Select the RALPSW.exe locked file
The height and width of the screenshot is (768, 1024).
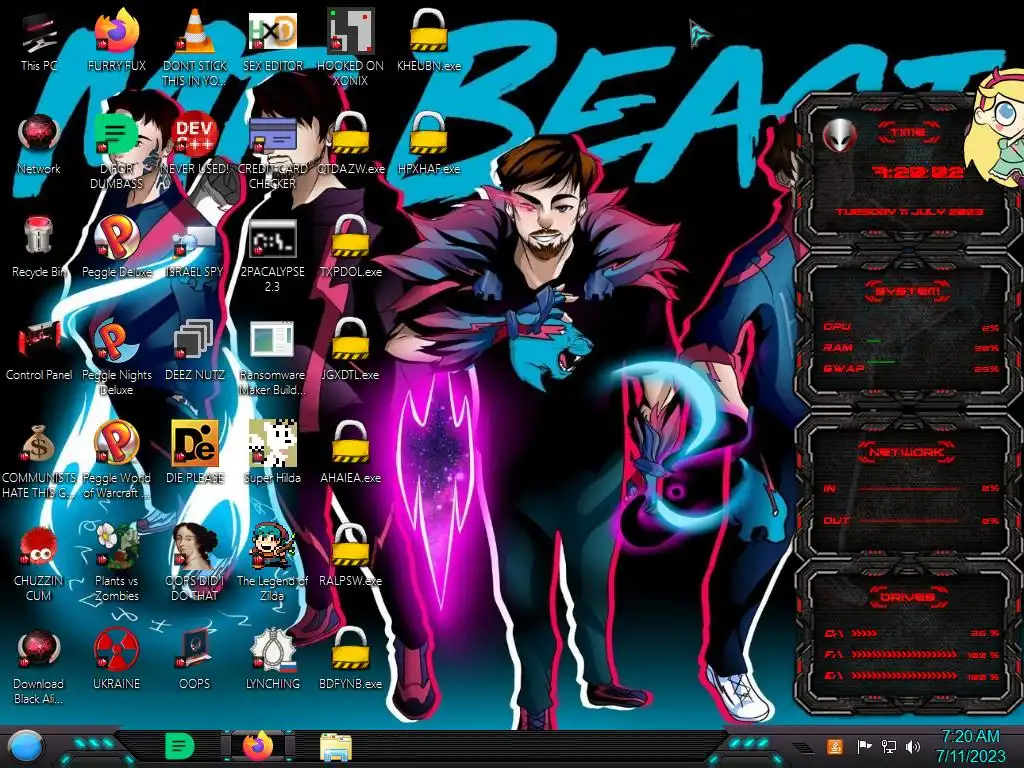tap(351, 556)
